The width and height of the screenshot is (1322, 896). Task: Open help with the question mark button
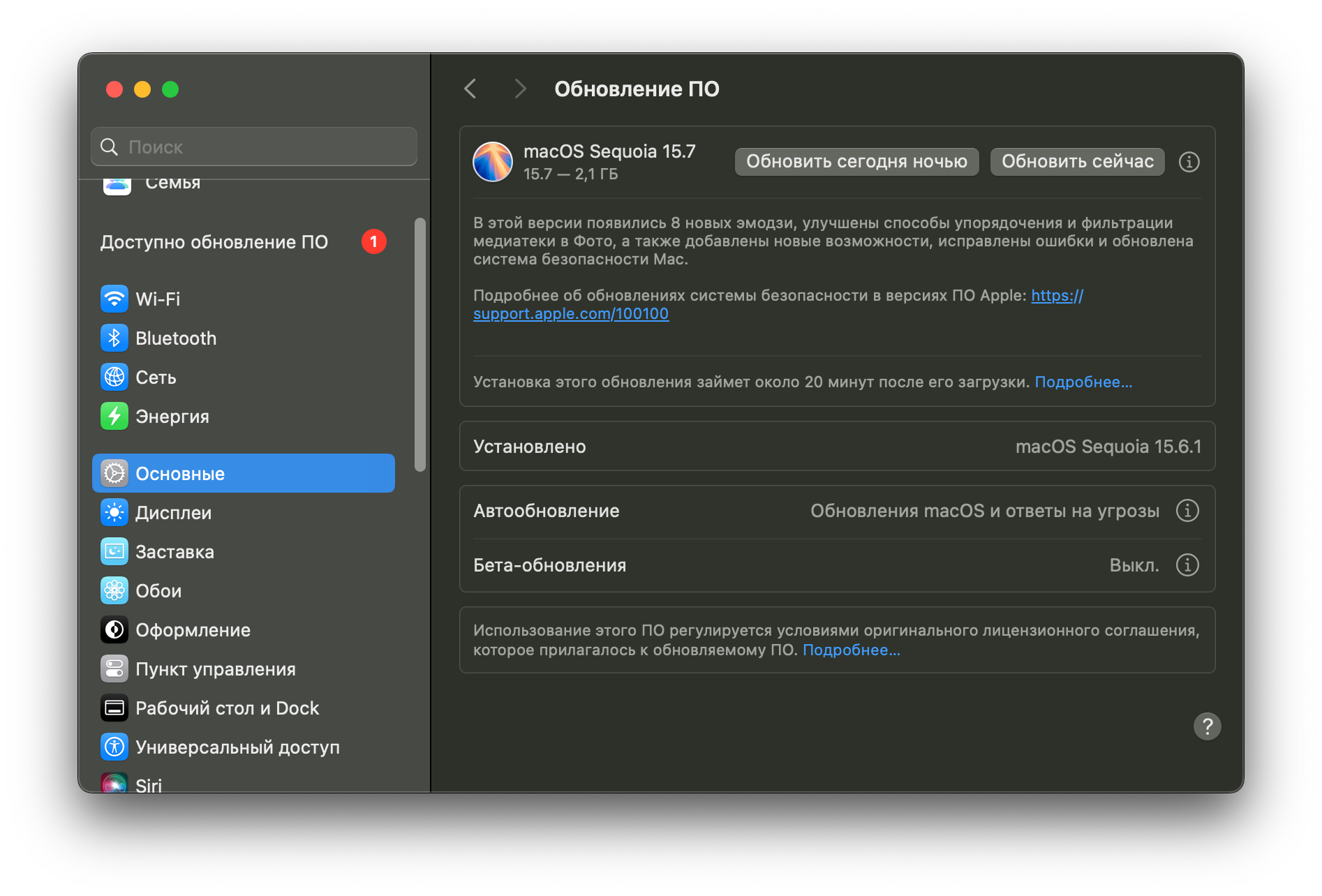[1207, 726]
